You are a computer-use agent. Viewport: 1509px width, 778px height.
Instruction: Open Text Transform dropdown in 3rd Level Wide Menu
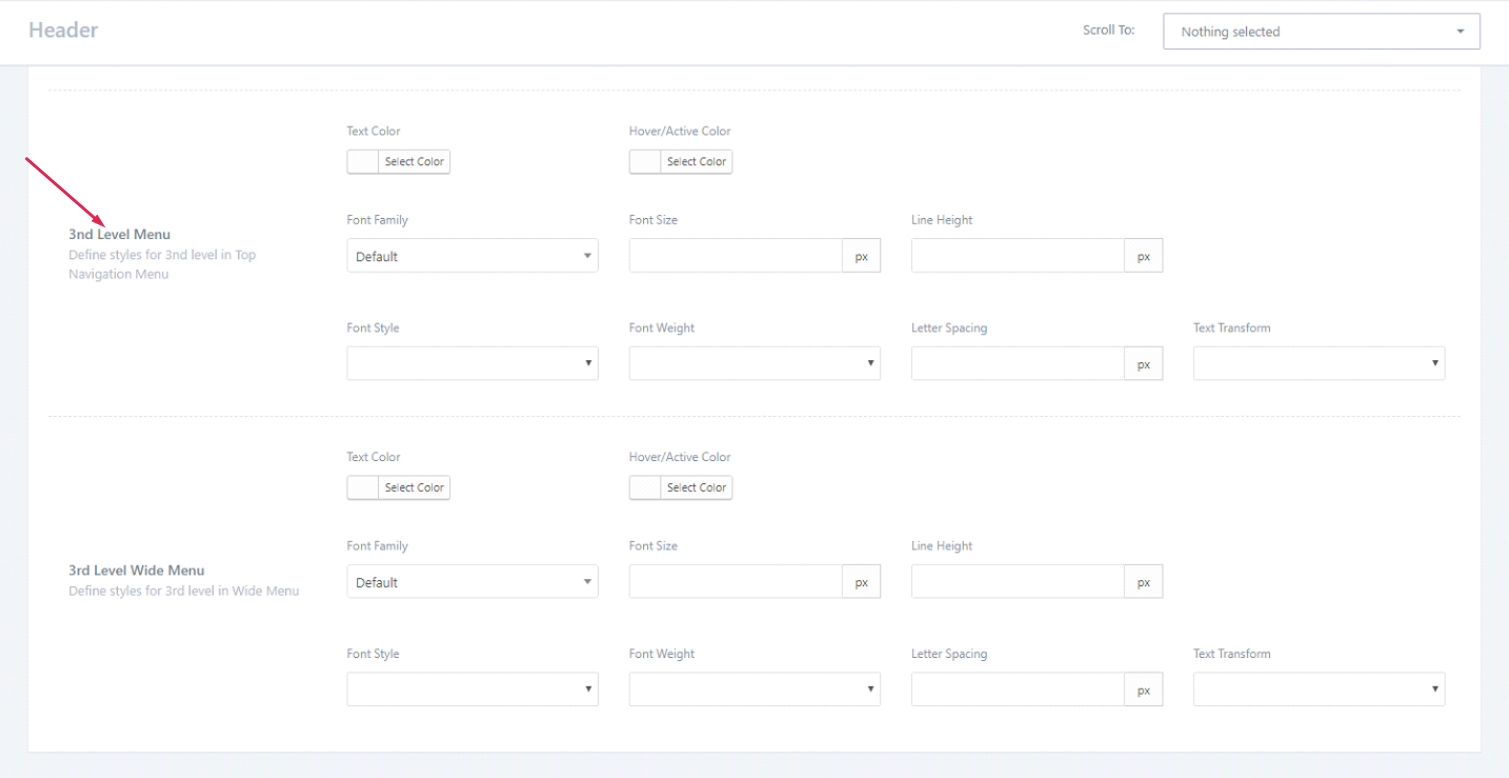point(1318,689)
